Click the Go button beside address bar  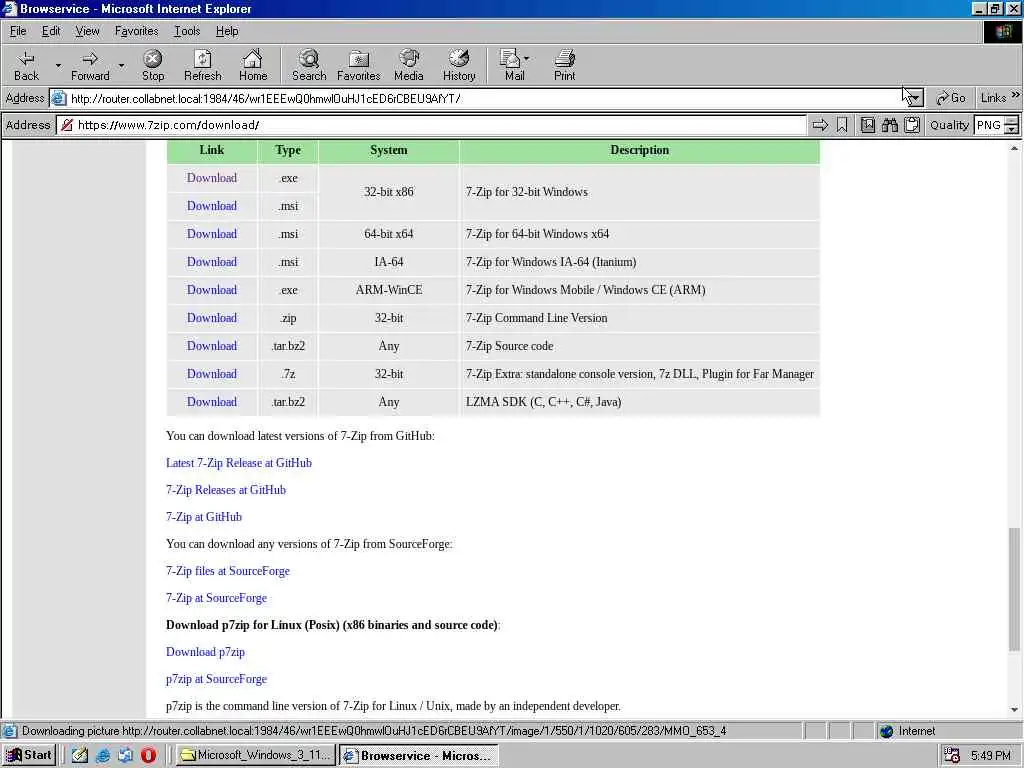tap(951, 99)
